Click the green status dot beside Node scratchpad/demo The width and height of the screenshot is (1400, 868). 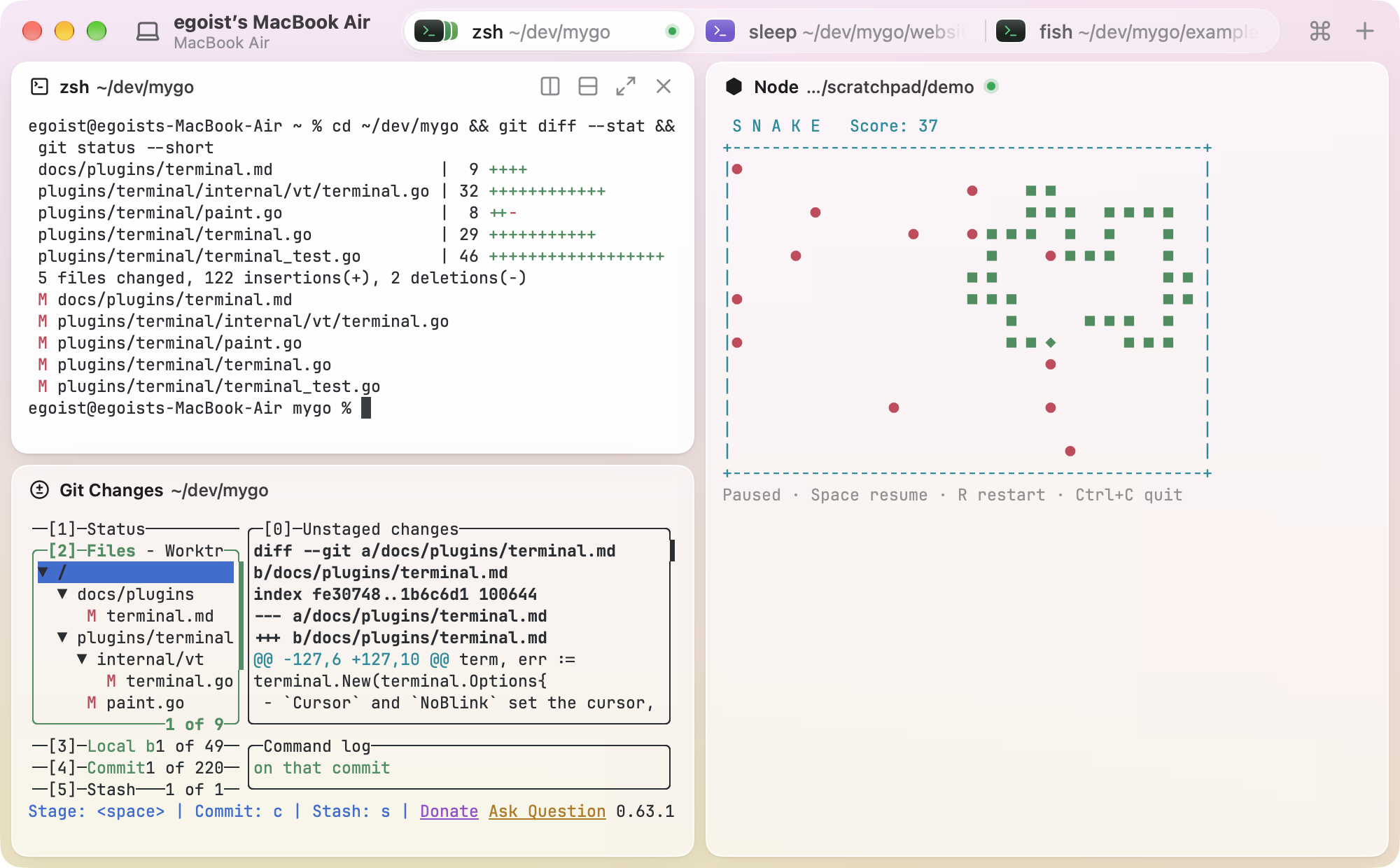(991, 86)
